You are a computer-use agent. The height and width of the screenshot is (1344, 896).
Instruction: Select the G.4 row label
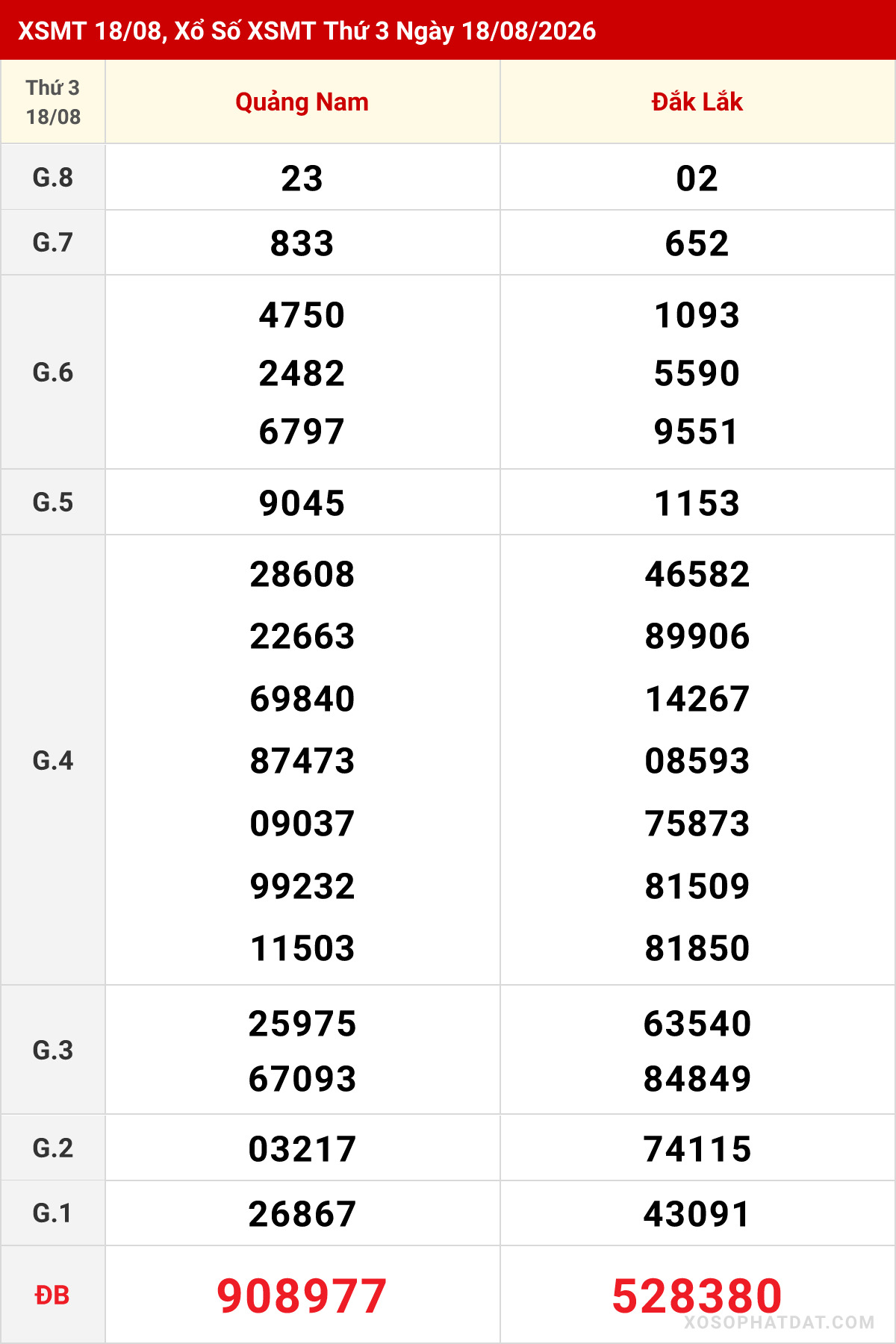click(53, 760)
